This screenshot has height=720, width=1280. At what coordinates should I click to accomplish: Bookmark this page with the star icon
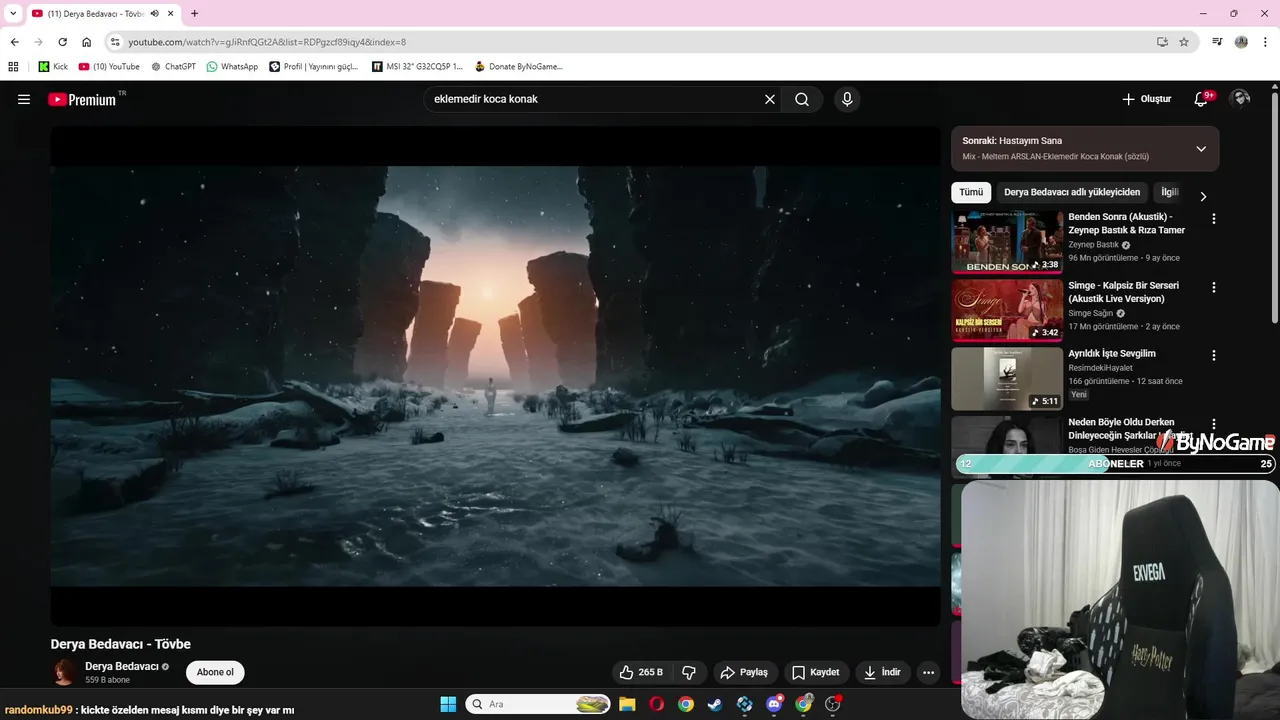coord(1184,42)
